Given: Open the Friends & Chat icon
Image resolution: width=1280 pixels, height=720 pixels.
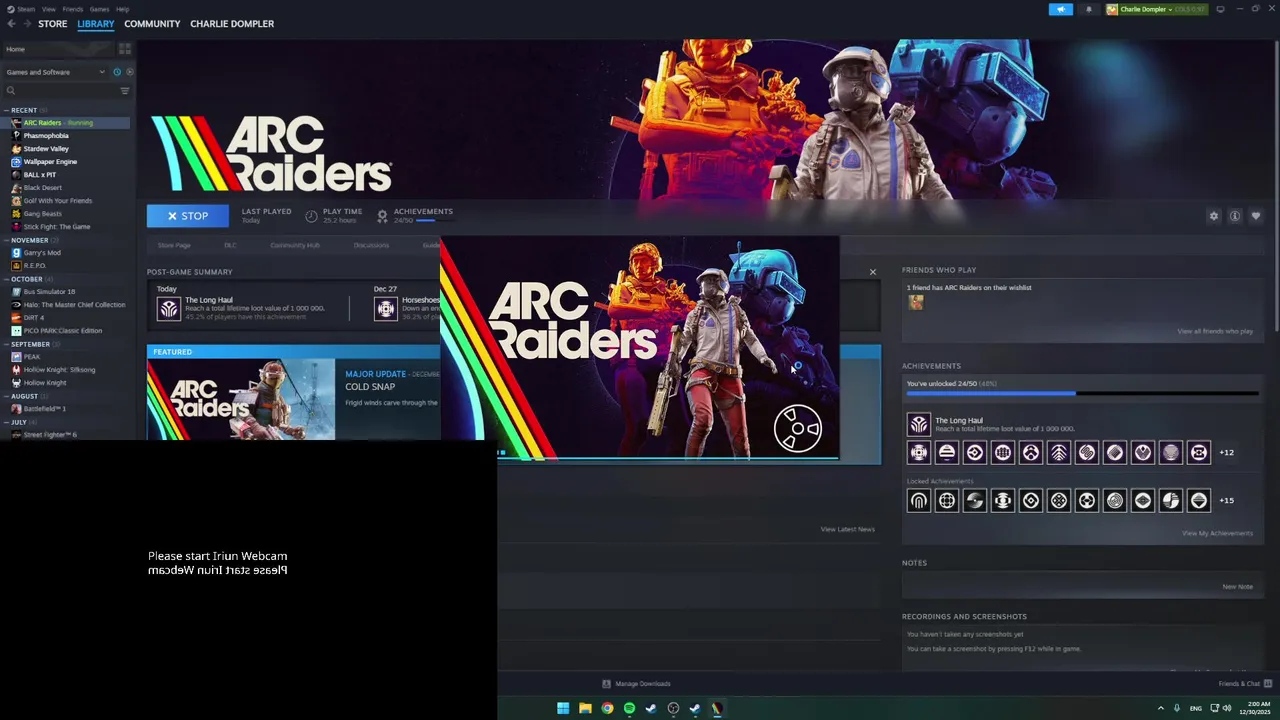Looking at the screenshot, I should click(x=1266, y=684).
